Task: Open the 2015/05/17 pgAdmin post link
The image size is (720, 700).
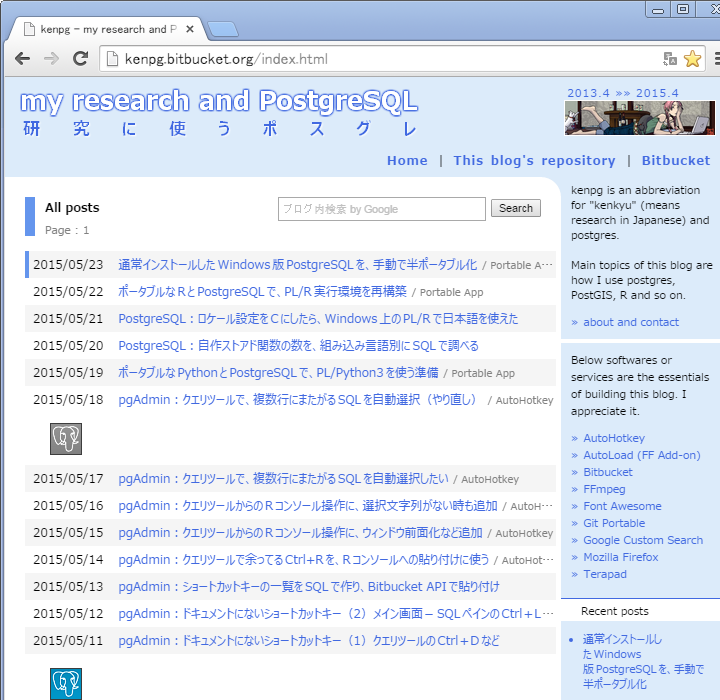Action: point(283,479)
